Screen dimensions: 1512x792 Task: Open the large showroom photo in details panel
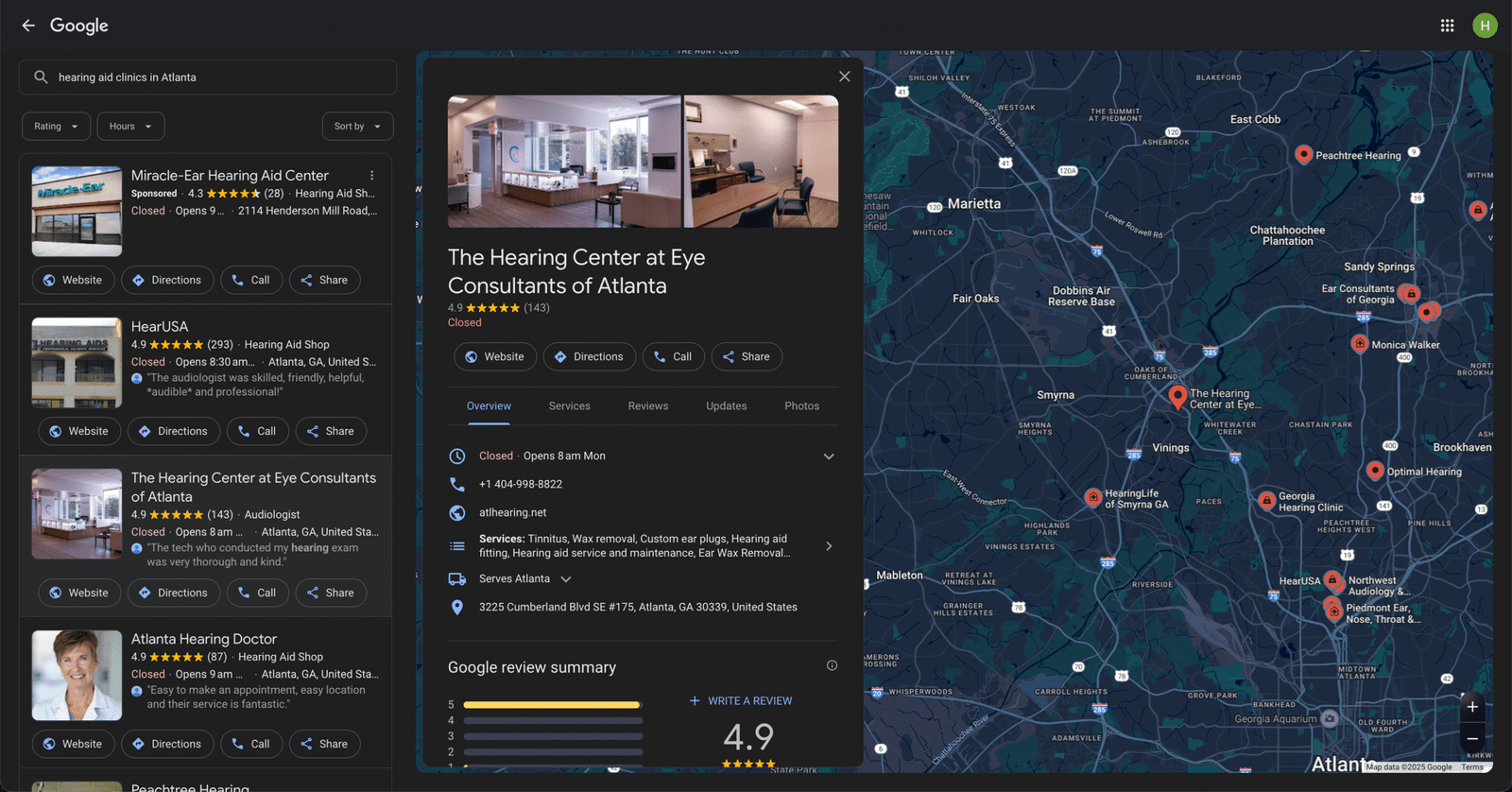(564, 162)
